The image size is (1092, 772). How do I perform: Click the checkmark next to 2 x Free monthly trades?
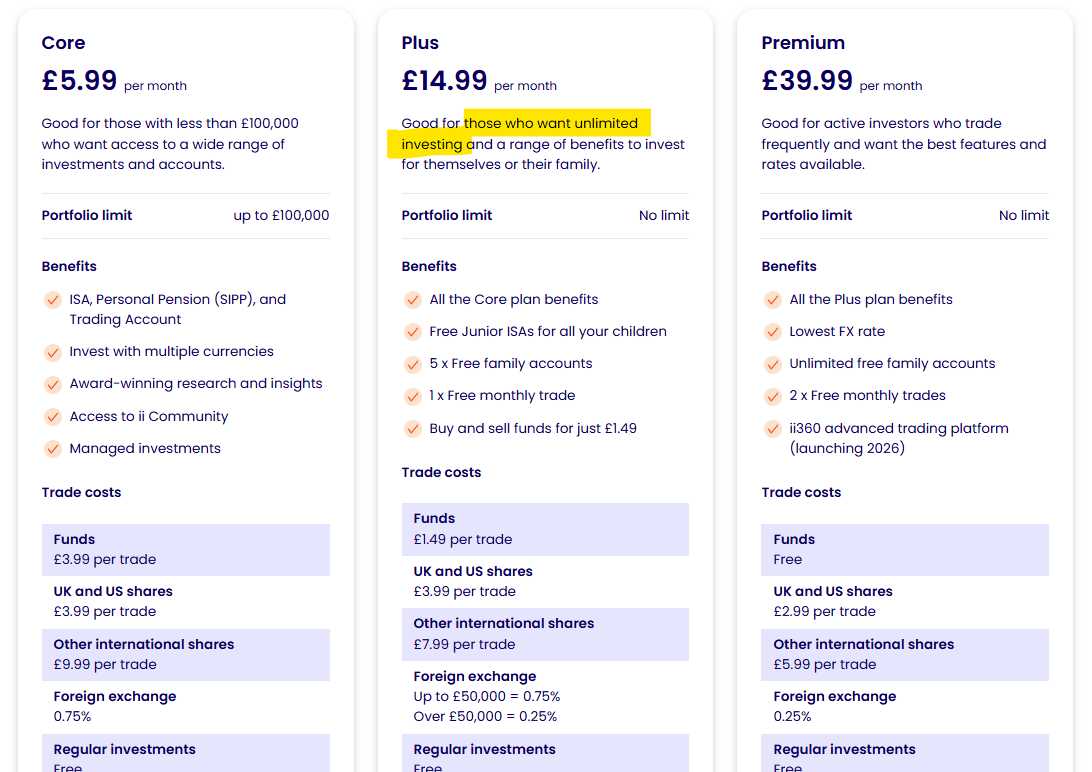773,396
